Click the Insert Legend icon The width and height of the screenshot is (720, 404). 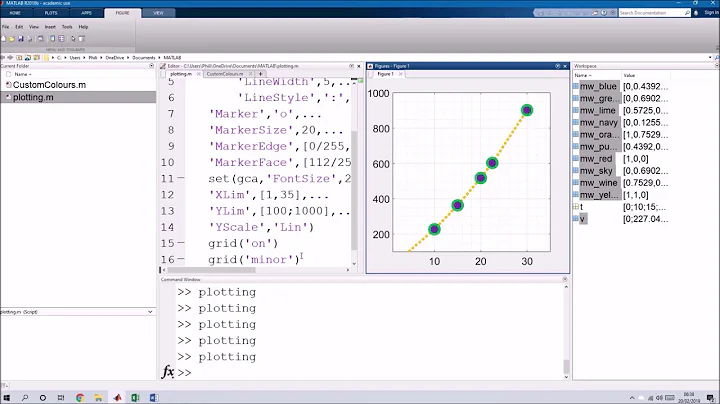61,39
